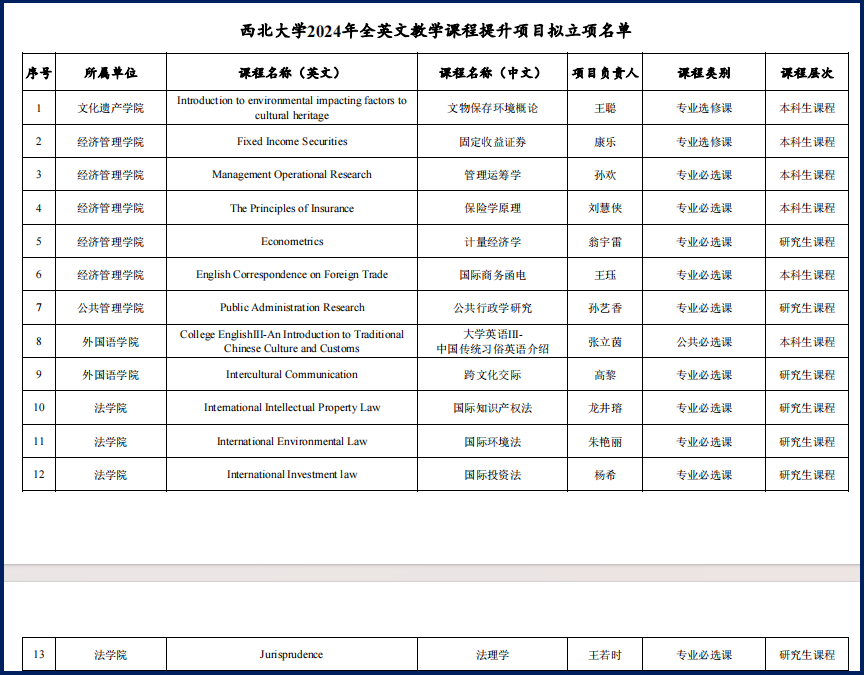Screen dimensions: 865x675
Task: Select project leader 龙井瑢 cell
Action: point(605,408)
